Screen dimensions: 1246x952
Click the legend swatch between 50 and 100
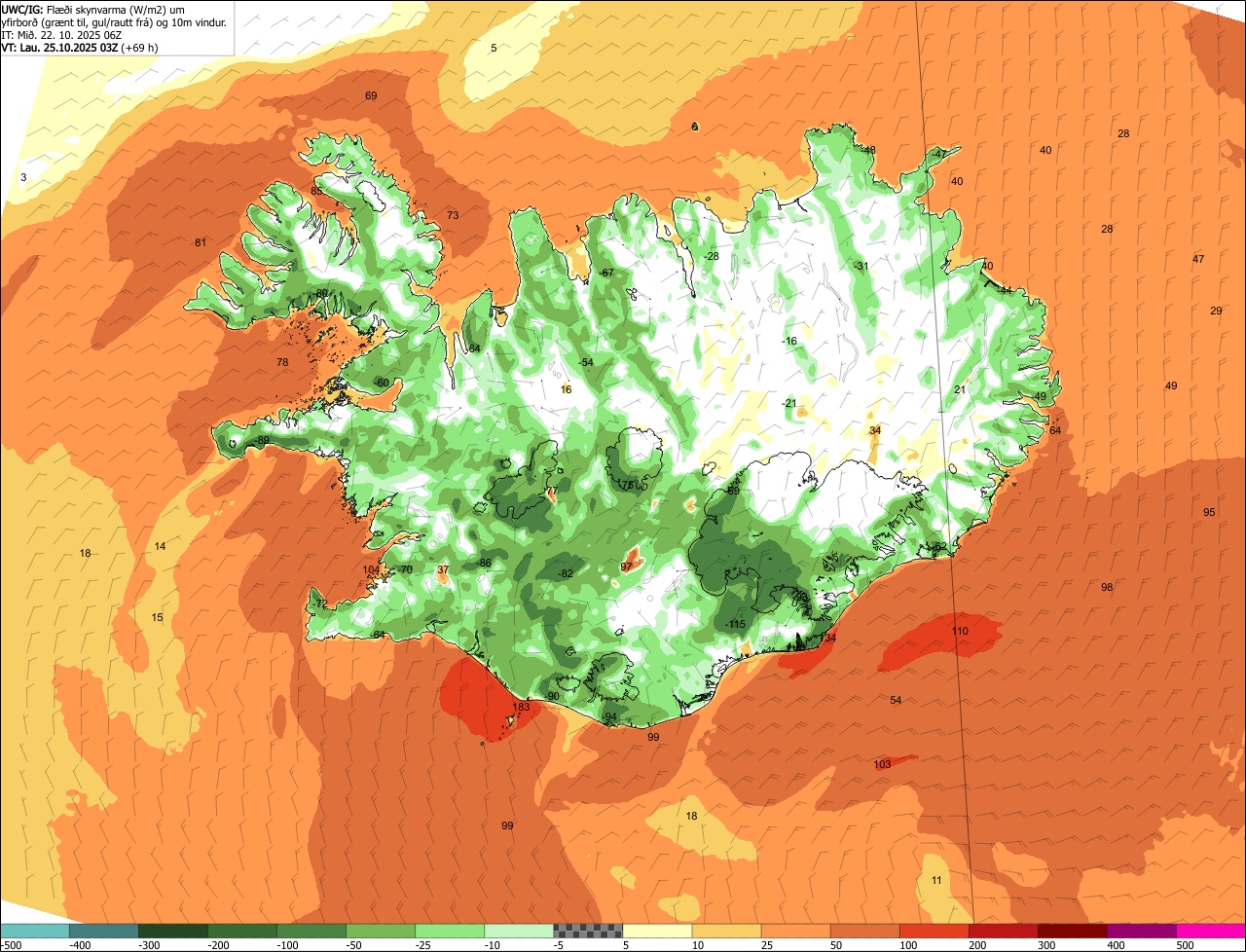click(863, 930)
